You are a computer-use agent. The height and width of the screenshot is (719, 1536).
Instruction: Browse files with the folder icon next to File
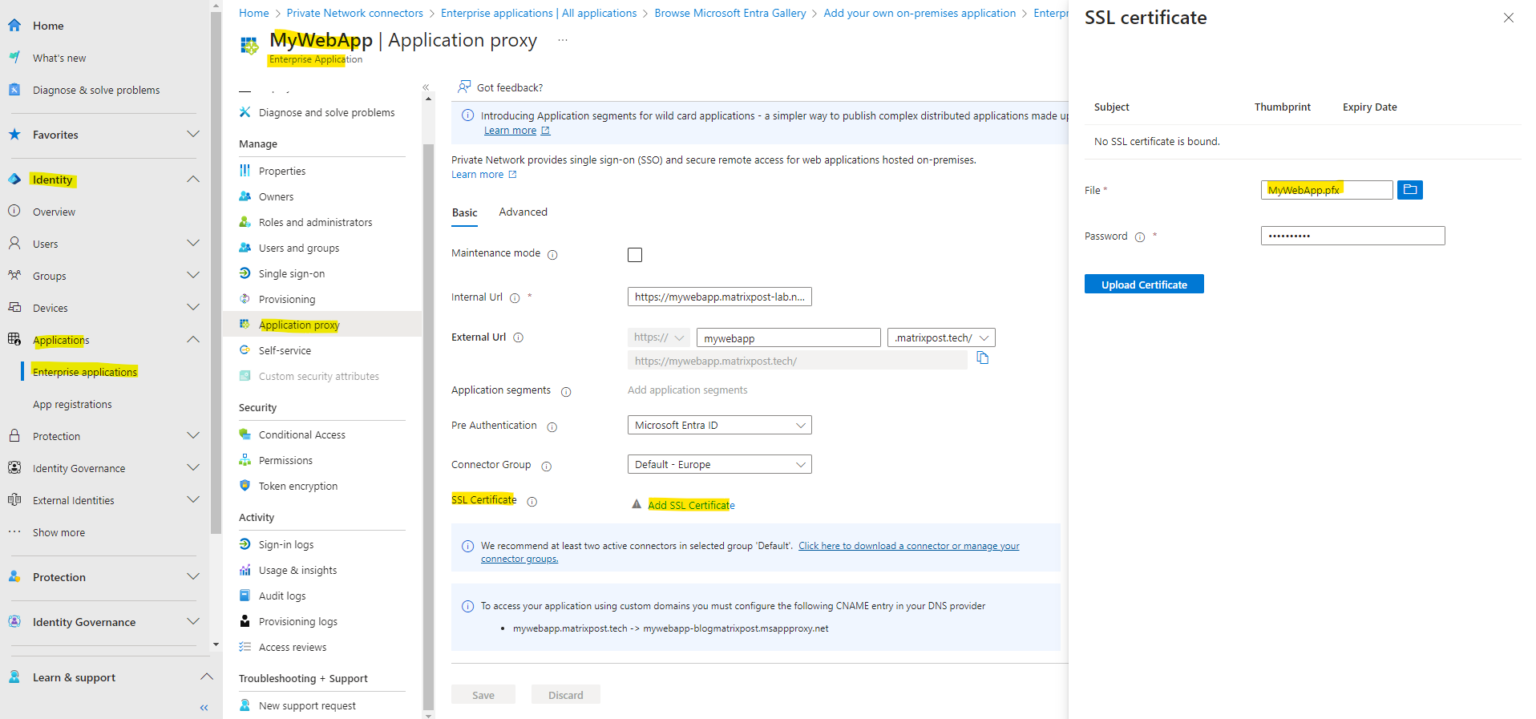tap(1410, 189)
